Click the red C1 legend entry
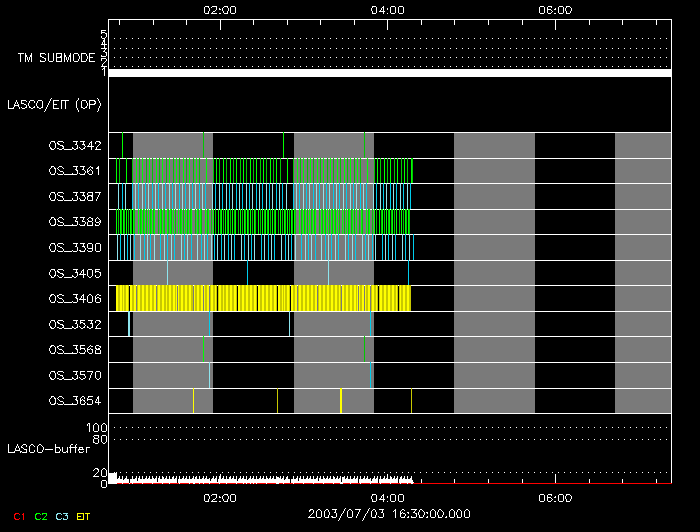 point(17,515)
